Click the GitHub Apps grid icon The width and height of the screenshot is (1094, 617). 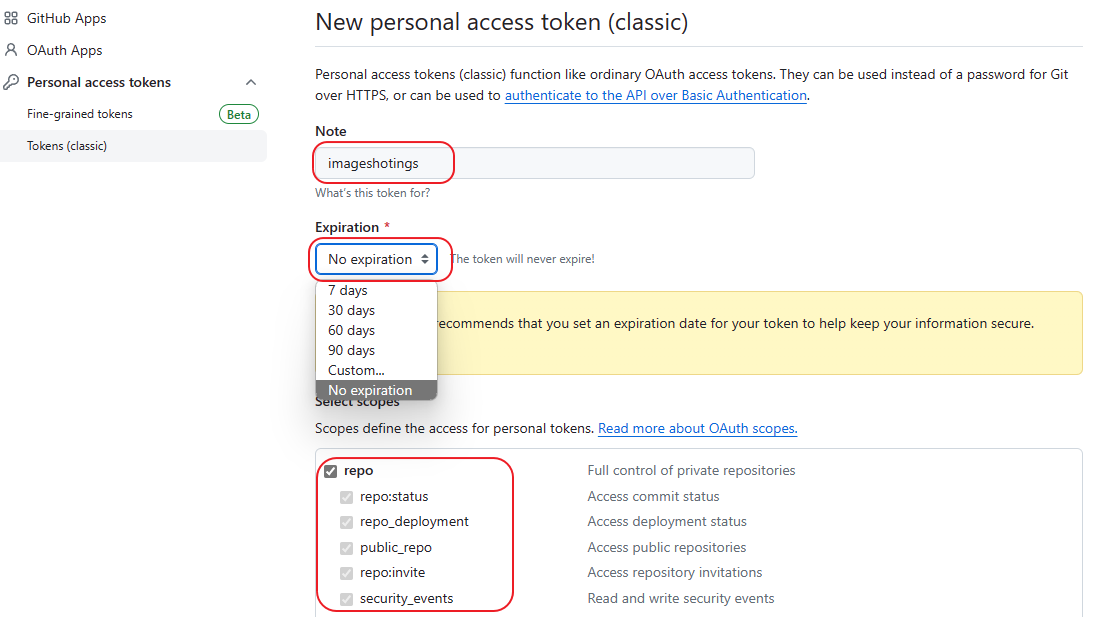point(12,18)
